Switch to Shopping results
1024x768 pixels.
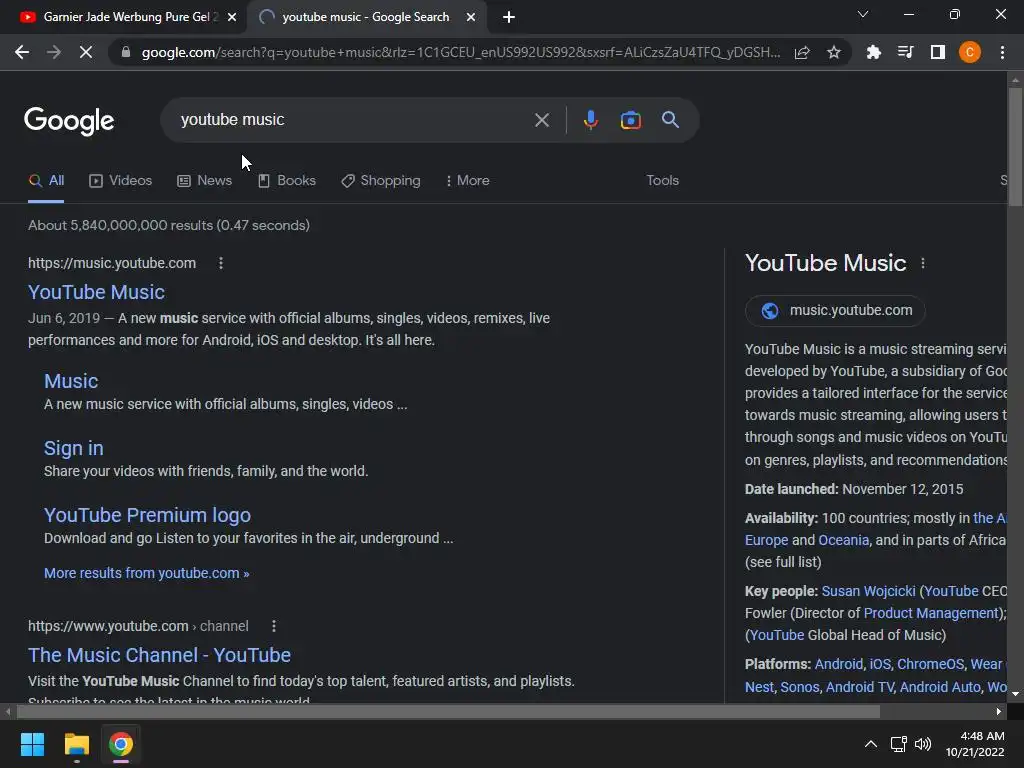click(381, 181)
